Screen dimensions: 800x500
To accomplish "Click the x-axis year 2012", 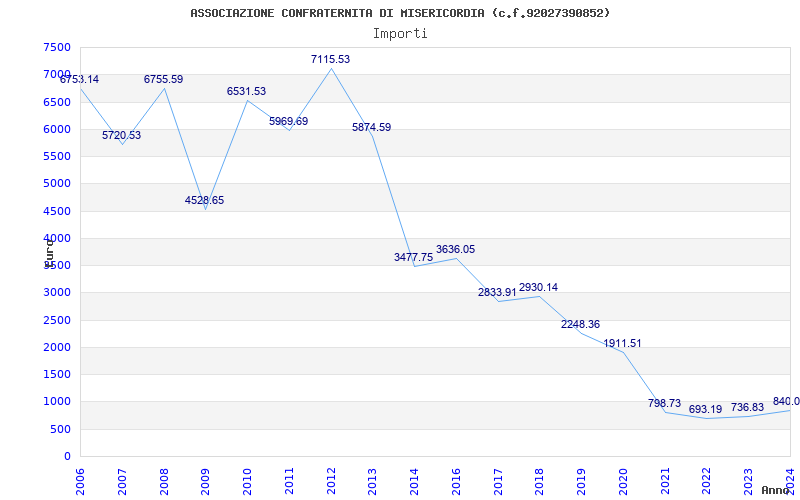I will [x=331, y=482].
